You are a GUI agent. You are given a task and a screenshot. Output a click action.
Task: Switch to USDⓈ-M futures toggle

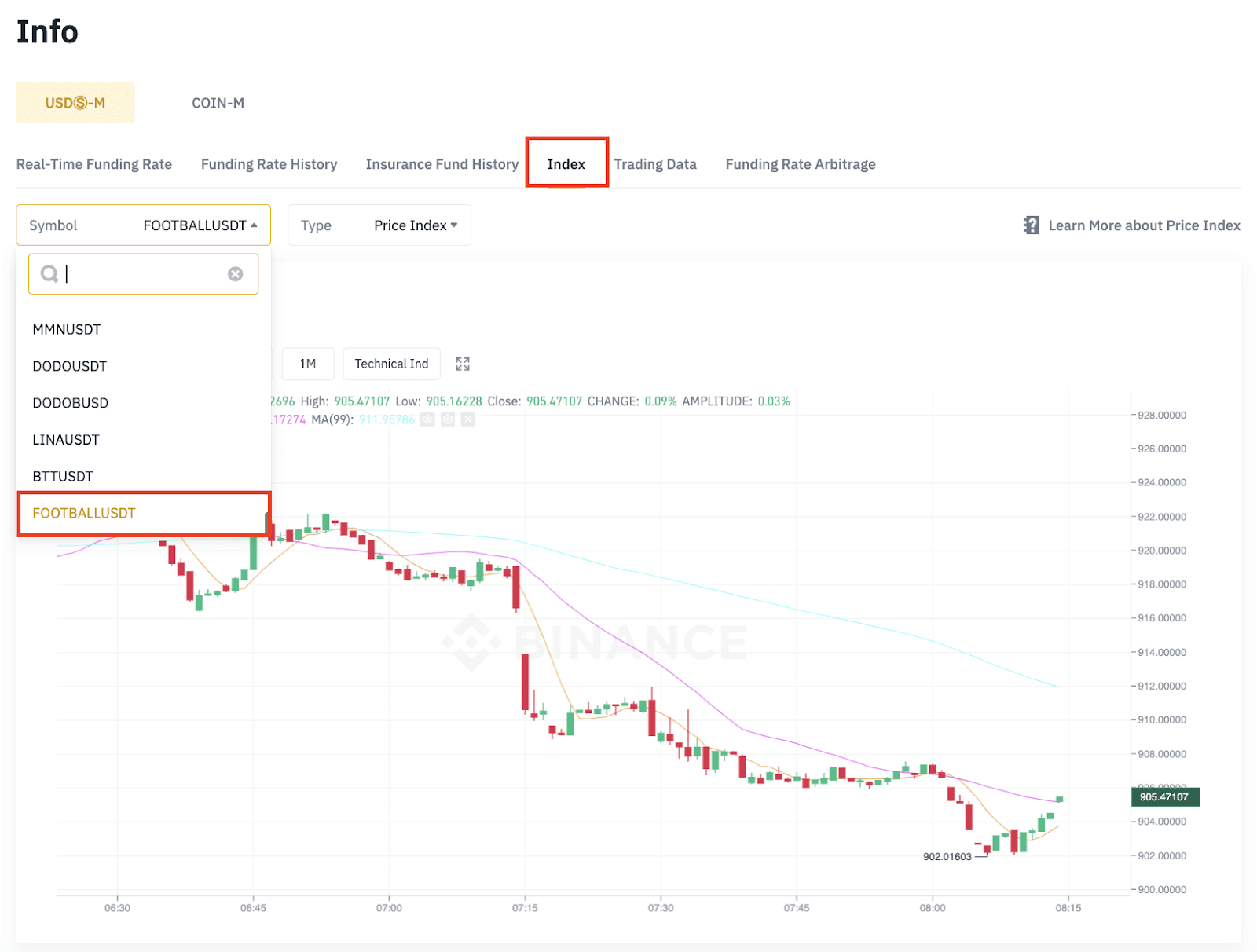(75, 103)
